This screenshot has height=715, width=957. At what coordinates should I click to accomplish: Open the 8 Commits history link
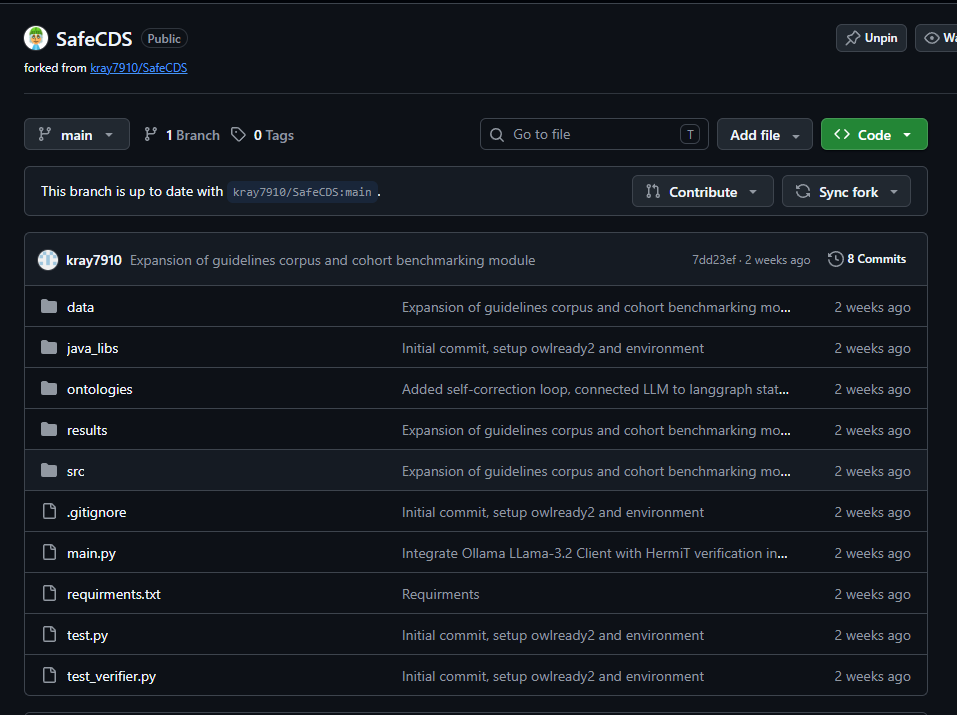(x=867, y=259)
